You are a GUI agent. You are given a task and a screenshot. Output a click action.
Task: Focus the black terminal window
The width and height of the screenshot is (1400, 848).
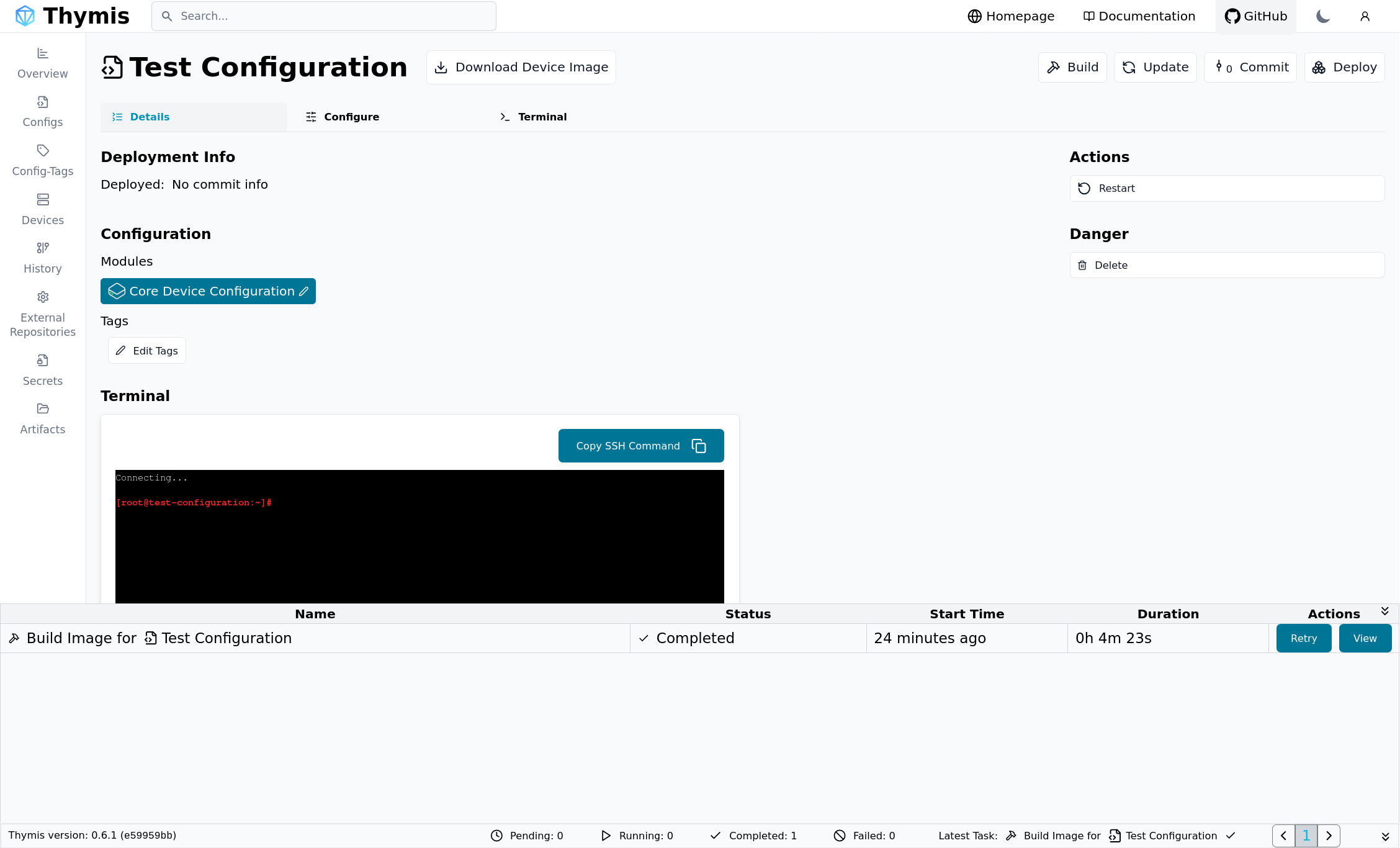click(x=420, y=536)
